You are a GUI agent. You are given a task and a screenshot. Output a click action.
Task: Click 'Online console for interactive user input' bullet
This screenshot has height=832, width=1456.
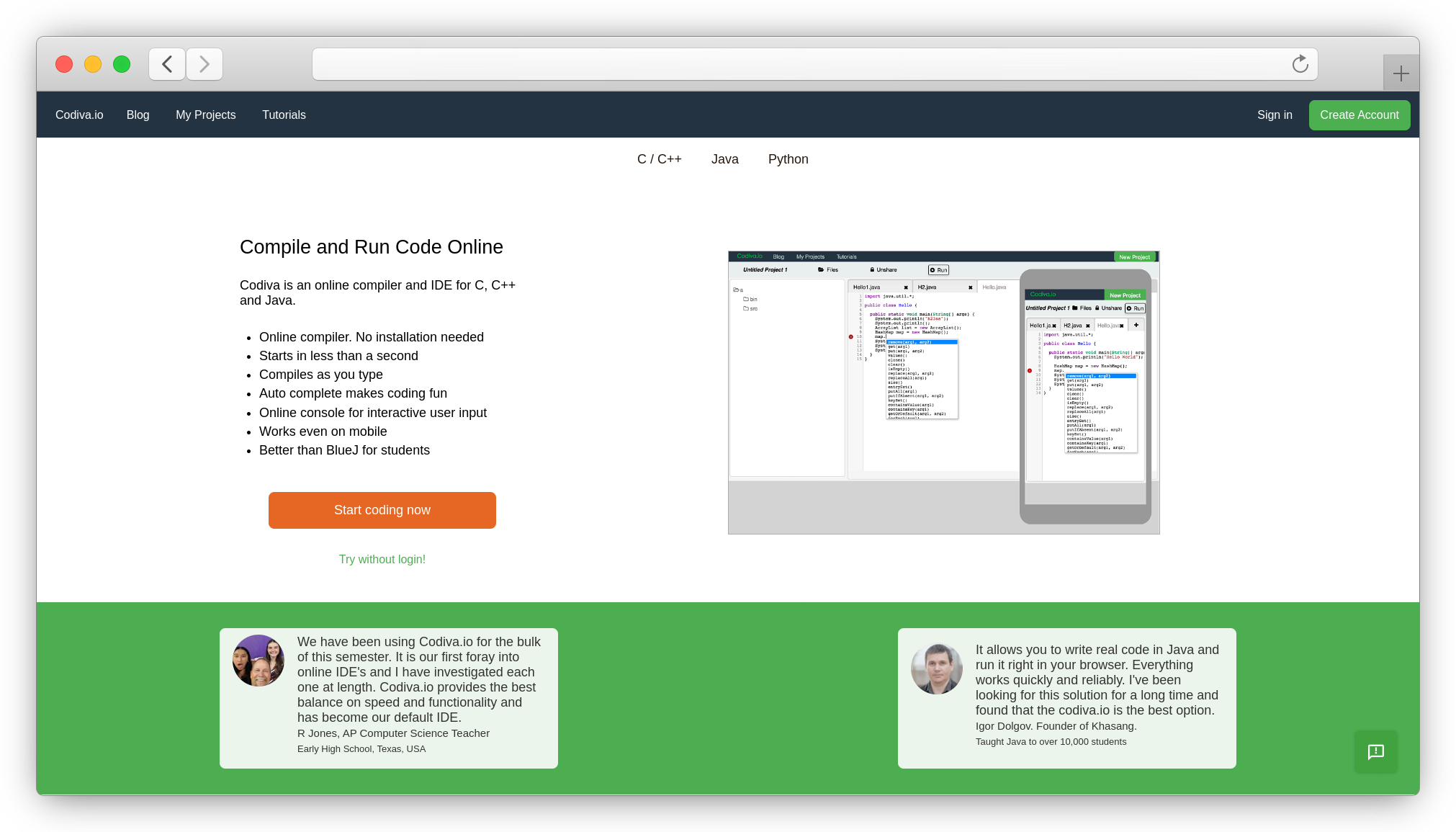tap(373, 413)
